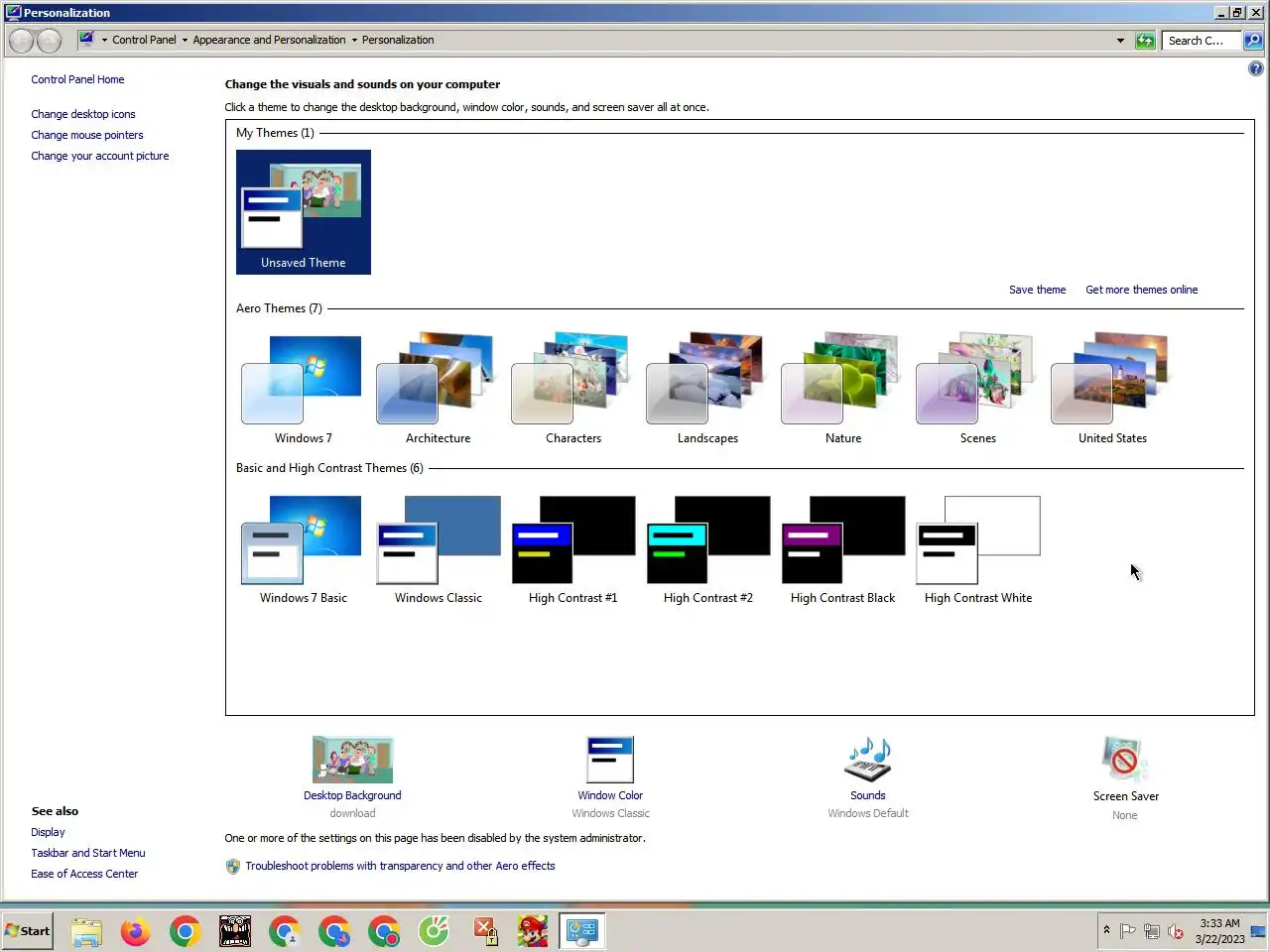Click the Back navigation arrow

tap(21, 41)
